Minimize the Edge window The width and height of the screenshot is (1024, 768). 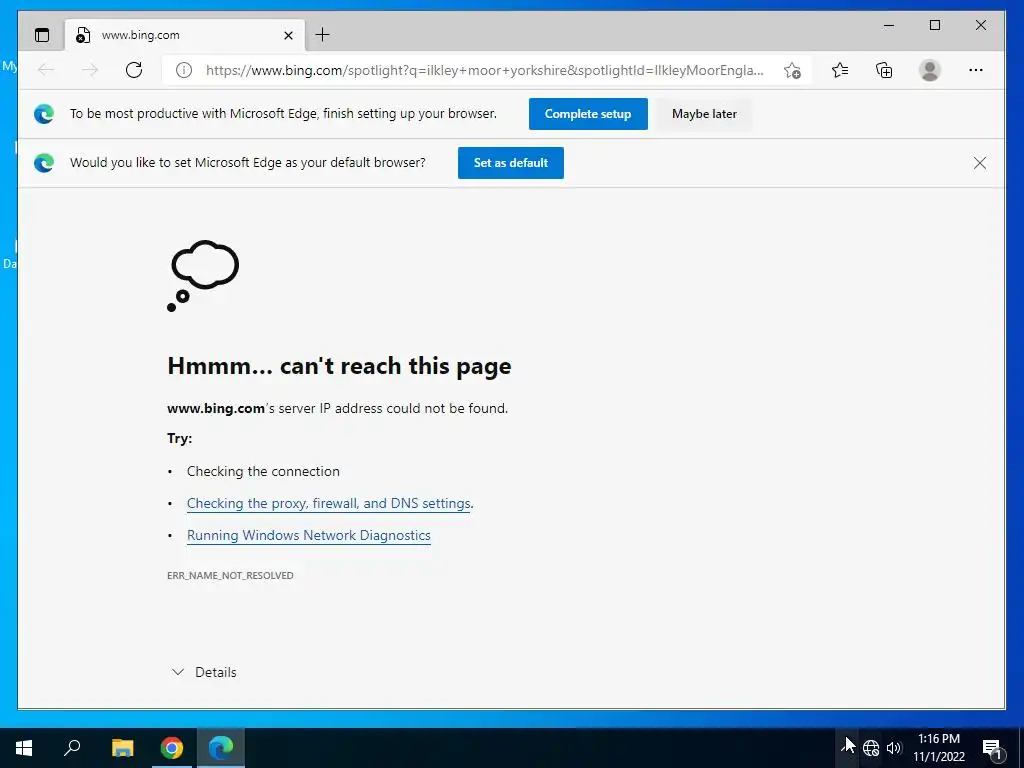click(889, 25)
